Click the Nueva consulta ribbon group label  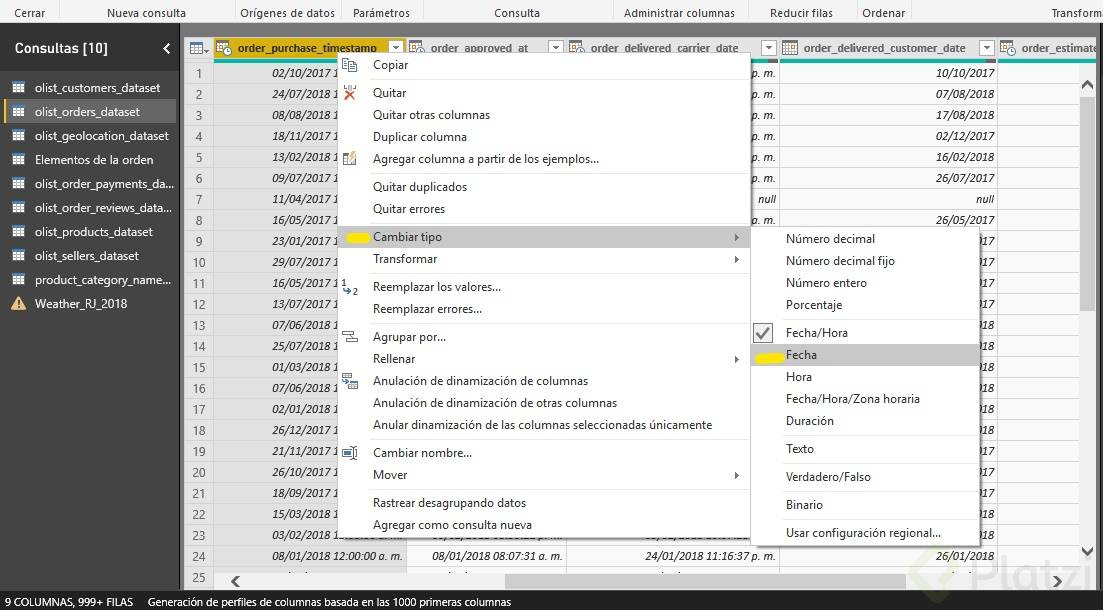[x=146, y=13]
